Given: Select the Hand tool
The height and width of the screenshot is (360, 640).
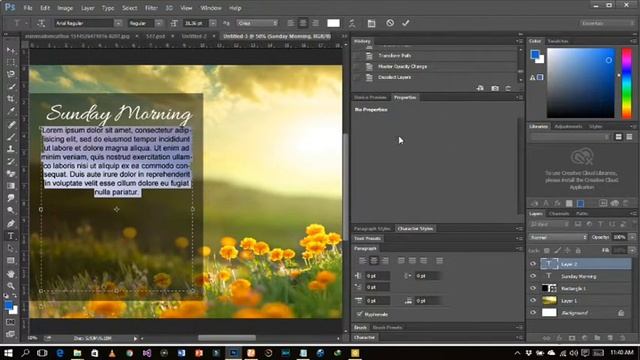Looking at the screenshot, I should point(11,273).
